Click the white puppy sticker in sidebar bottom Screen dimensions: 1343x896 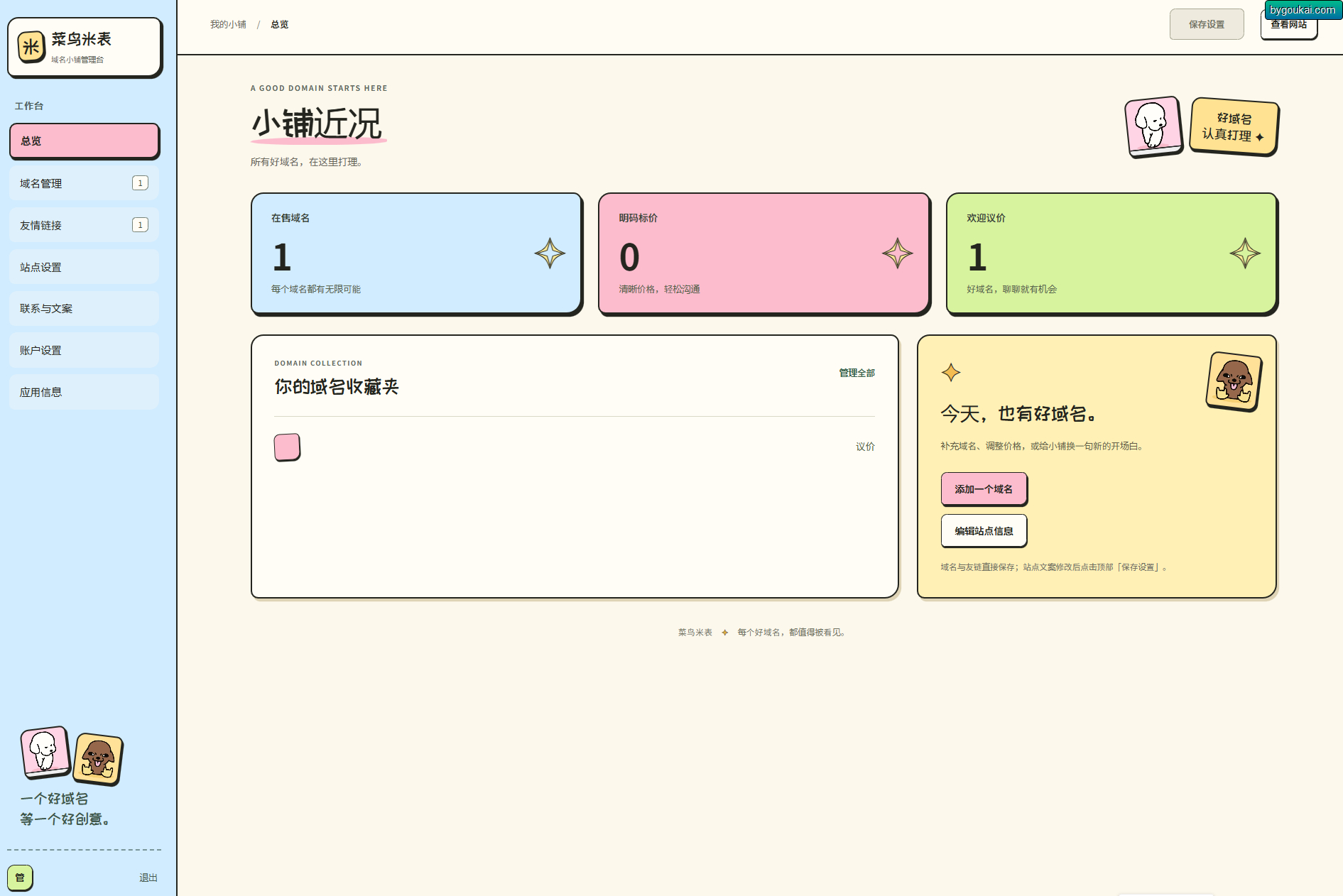pyautogui.click(x=45, y=751)
